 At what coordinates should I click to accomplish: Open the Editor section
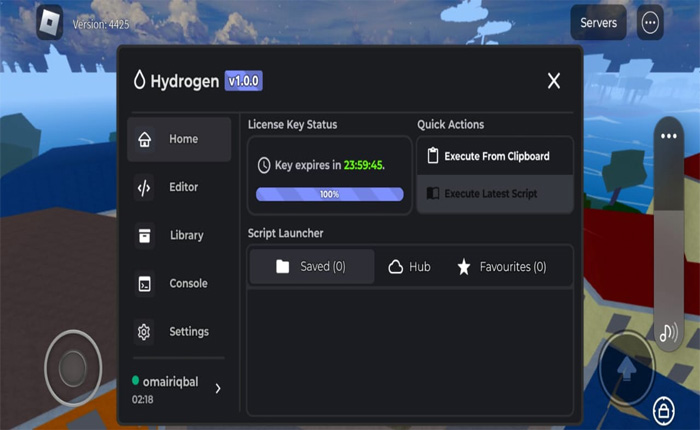(x=179, y=187)
